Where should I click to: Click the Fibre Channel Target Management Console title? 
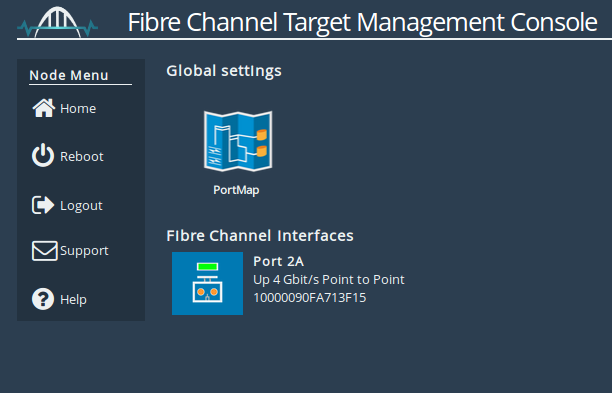pyautogui.click(x=362, y=22)
